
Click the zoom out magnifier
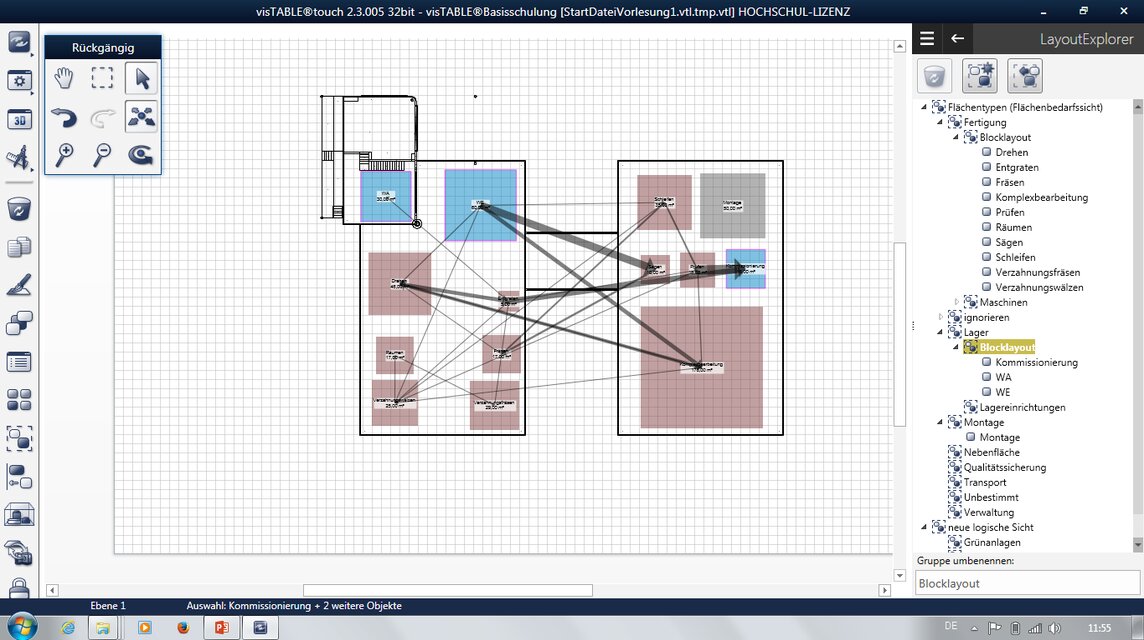tap(102, 155)
